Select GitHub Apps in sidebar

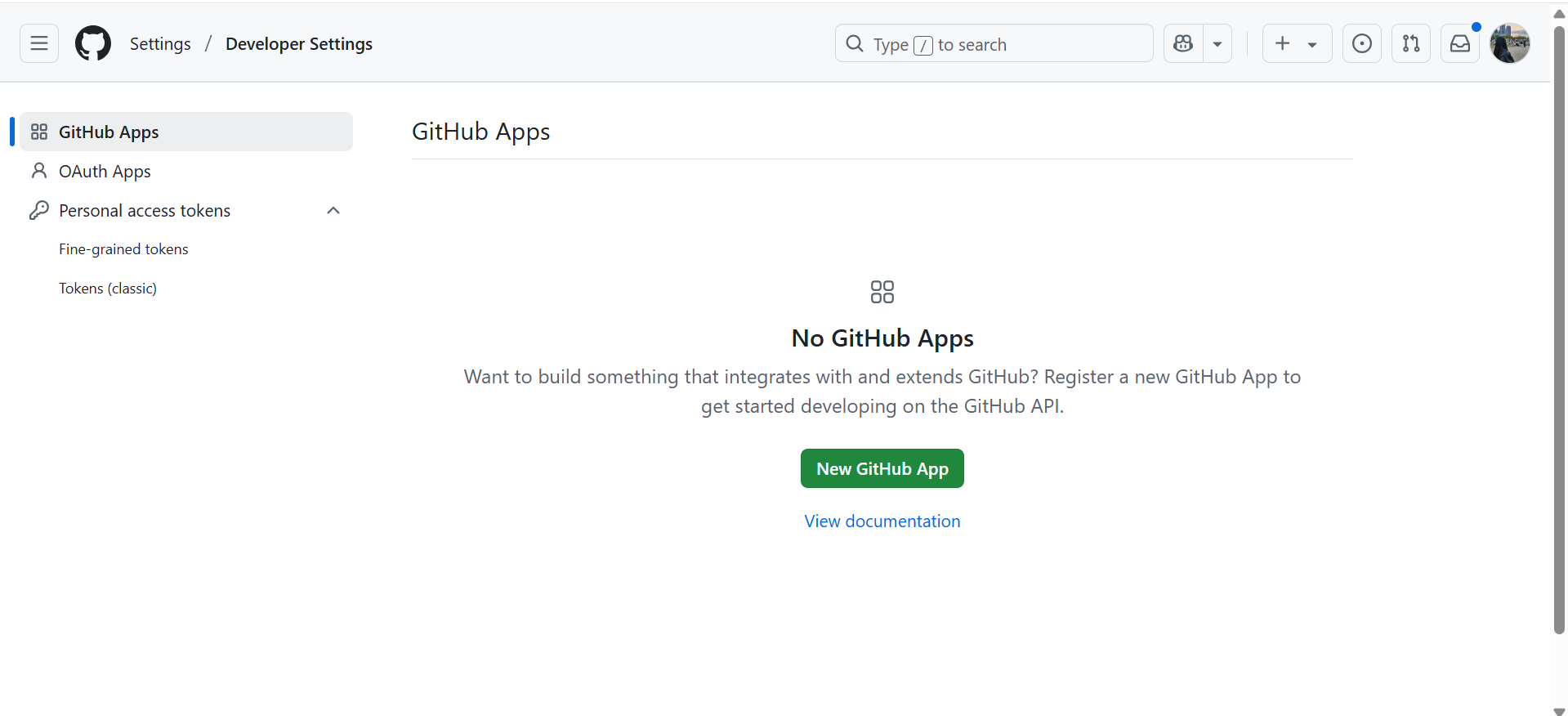[186, 132]
